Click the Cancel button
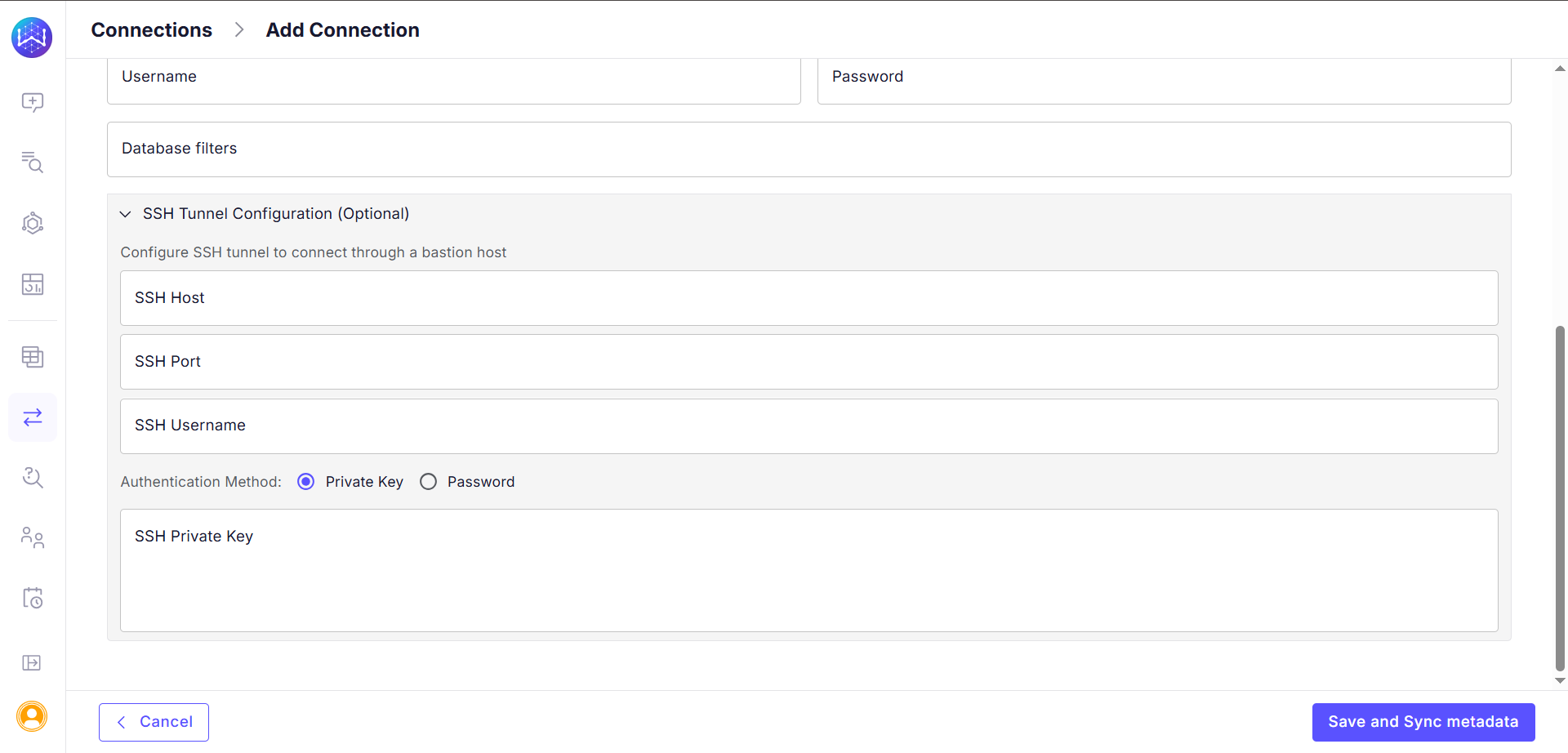The image size is (1568, 753). coord(154,722)
